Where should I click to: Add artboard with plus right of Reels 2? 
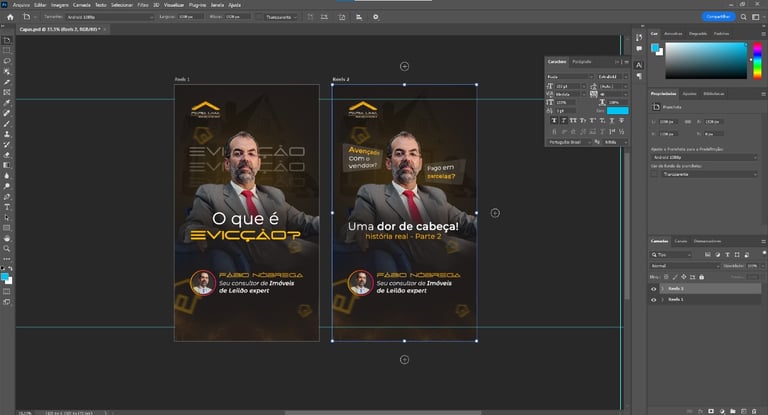pyautogui.click(x=495, y=213)
